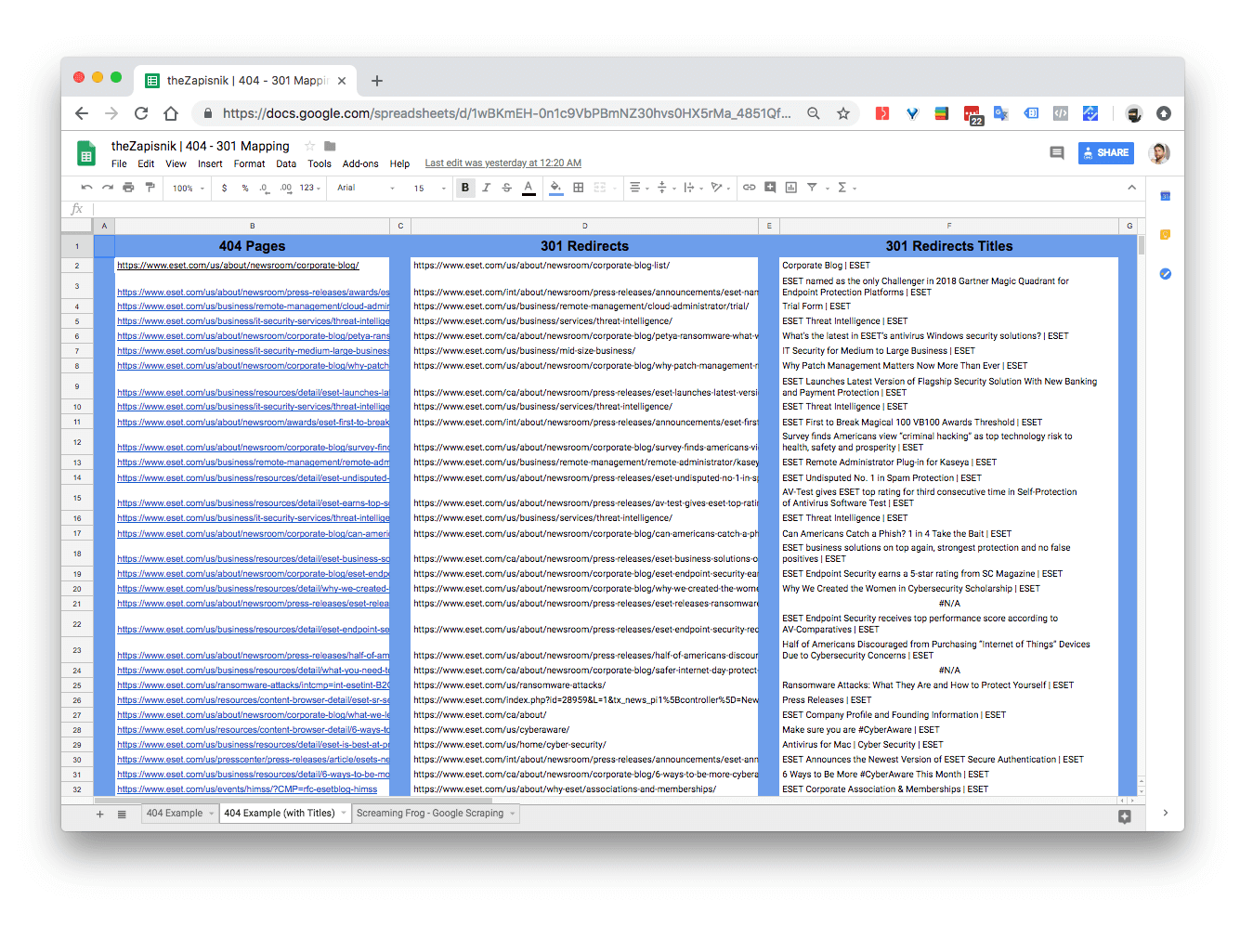Open a new browser tab
The image size is (1253, 952).
click(x=377, y=81)
